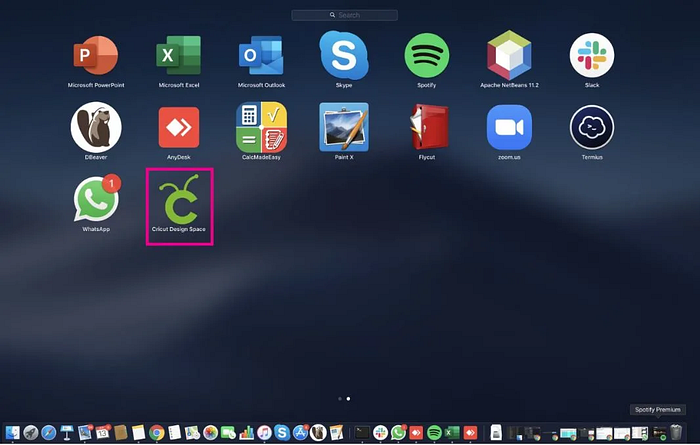This screenshot has width=700, height=445.
Task: Click the Launchpad Search field
Action: pyautogui.click(x=344, y=15)
